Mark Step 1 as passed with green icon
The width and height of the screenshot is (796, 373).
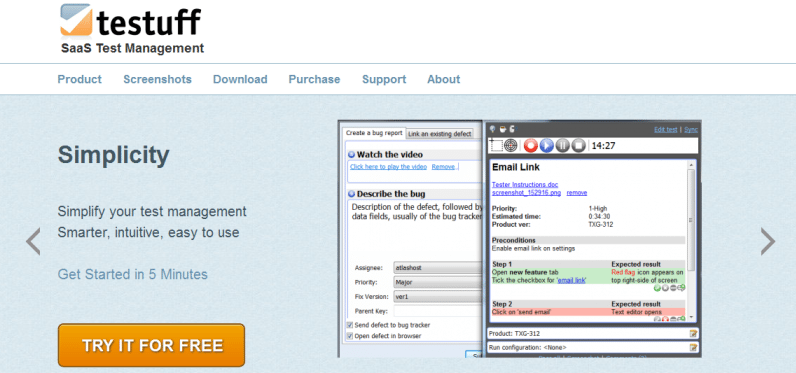pyautogui.click(x=657, y=288)
